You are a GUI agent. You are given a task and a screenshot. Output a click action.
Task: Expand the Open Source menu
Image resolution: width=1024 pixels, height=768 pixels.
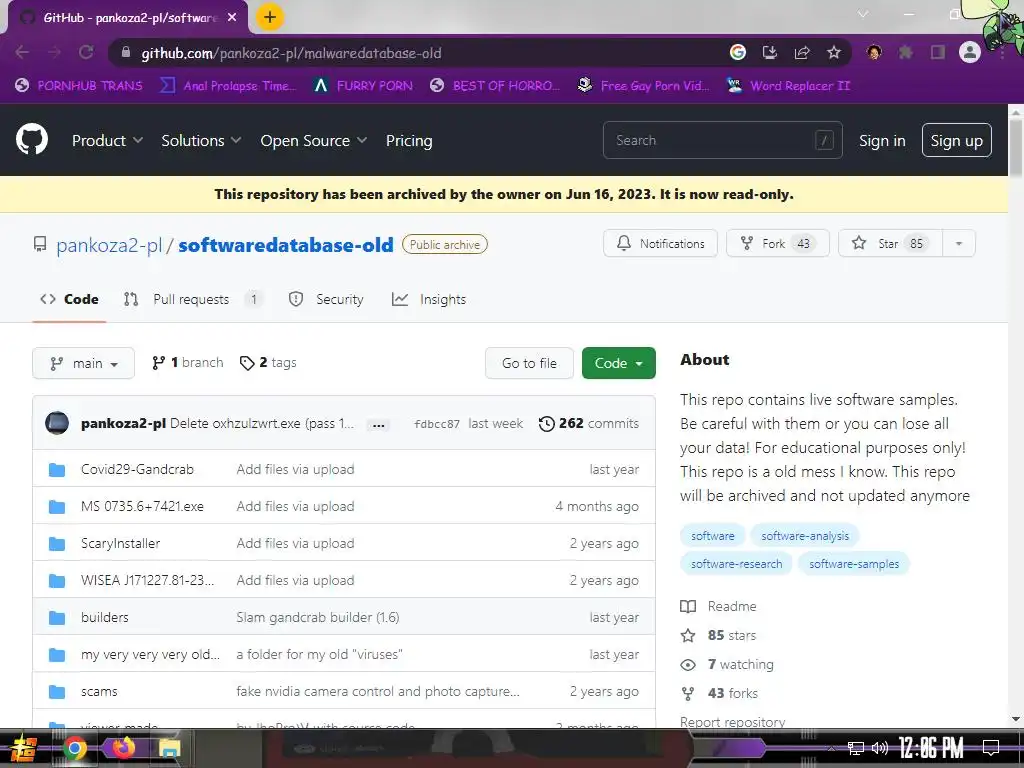coord(313,140)
